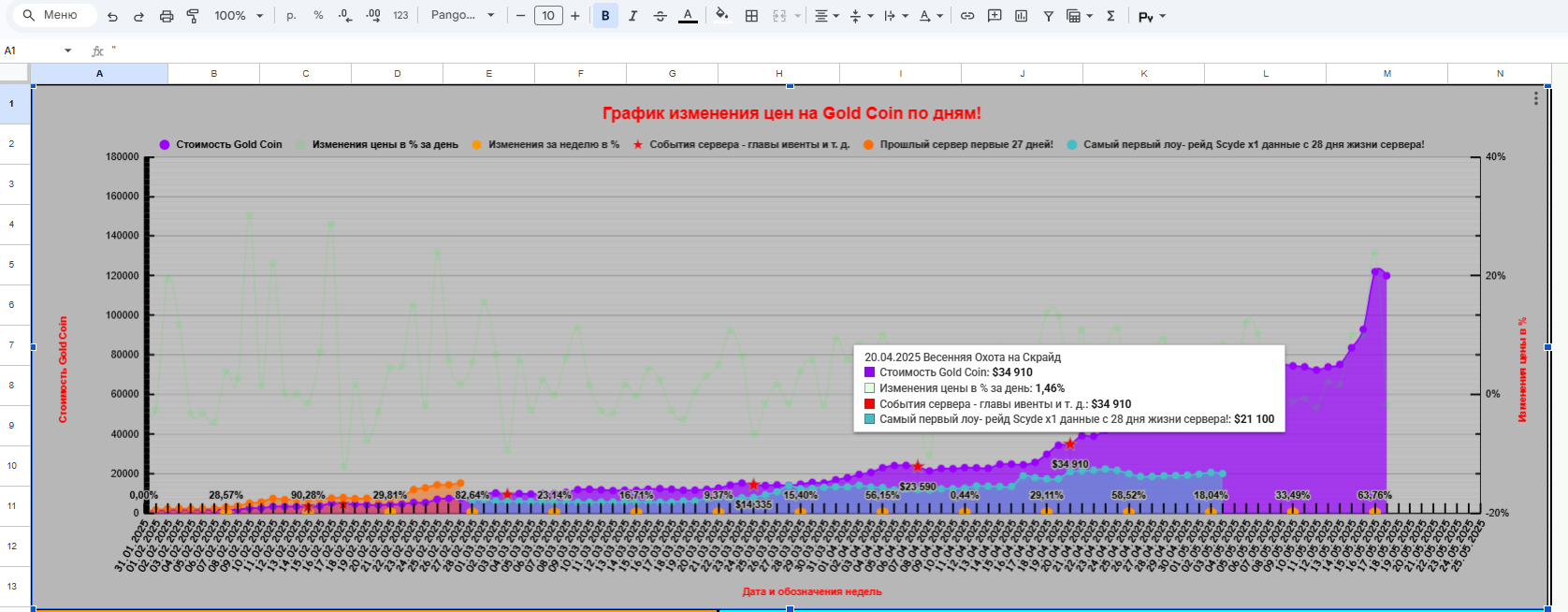
Task: Click the percent format button
Action: point(318,16)
